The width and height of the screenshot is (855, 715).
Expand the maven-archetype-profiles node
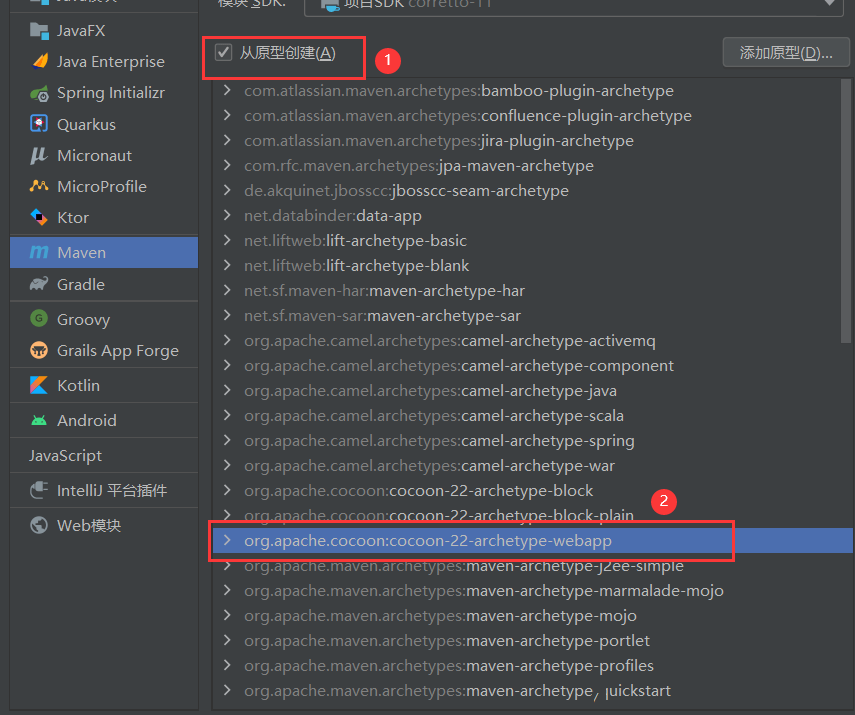[x=227, y=665]
